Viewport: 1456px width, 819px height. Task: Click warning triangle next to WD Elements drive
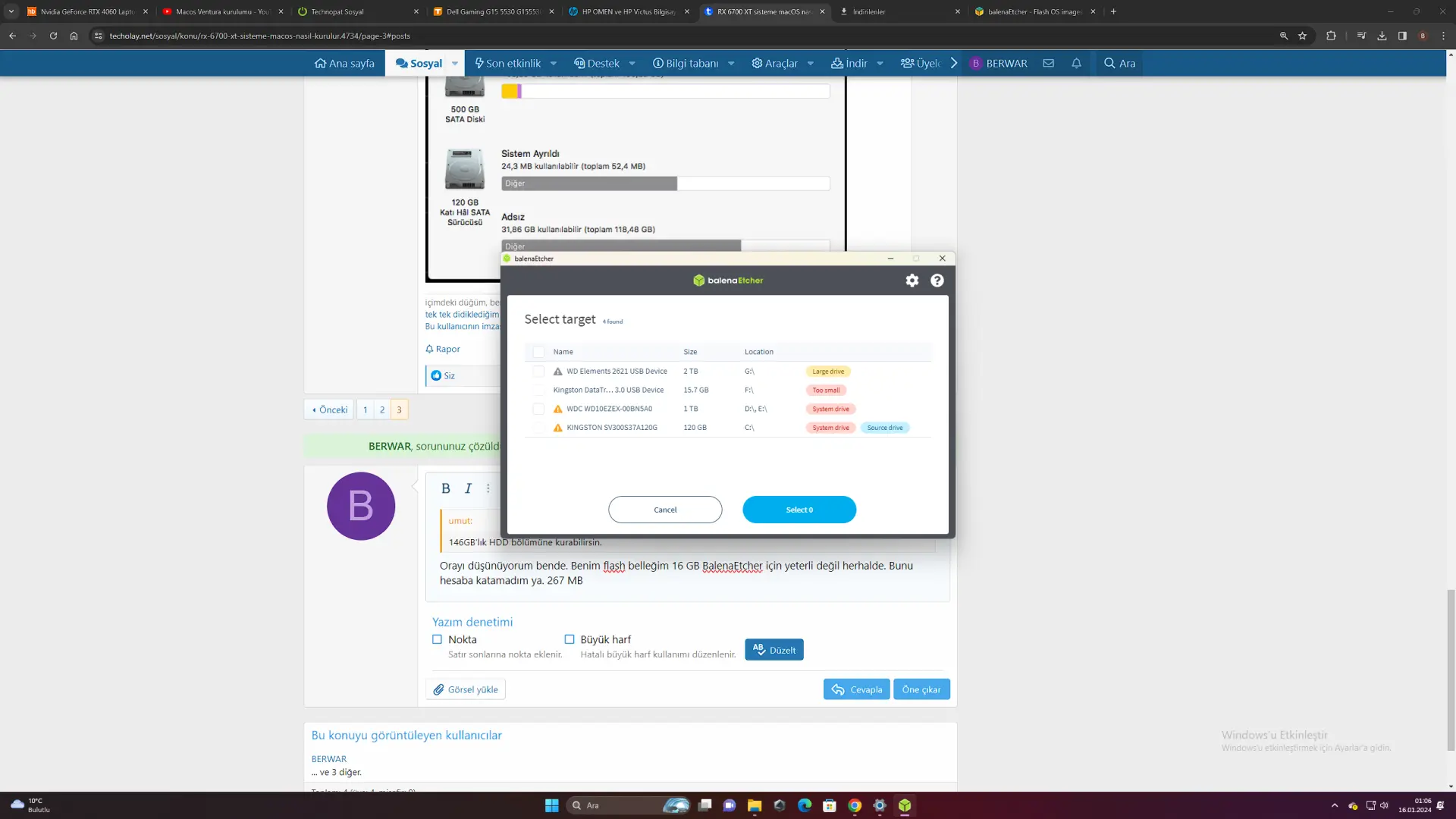[x=558, y=372]
